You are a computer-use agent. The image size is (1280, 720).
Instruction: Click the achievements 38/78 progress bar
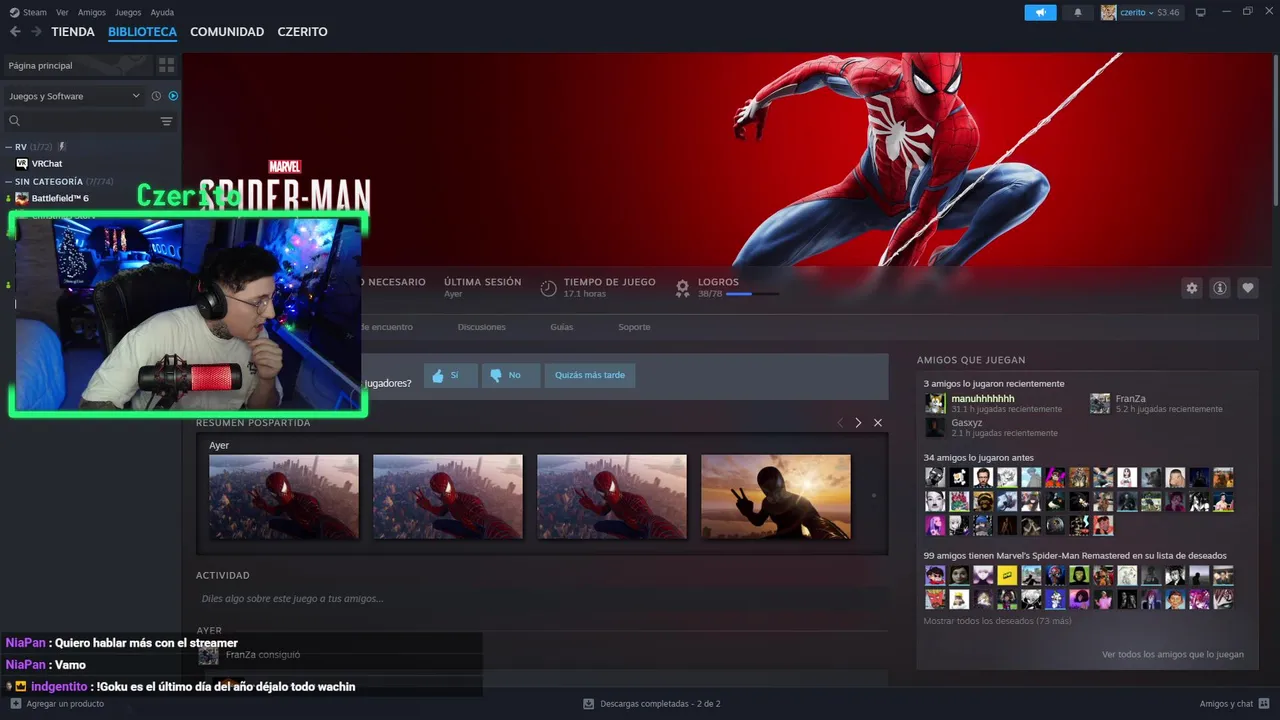click(x=752, y=294)
